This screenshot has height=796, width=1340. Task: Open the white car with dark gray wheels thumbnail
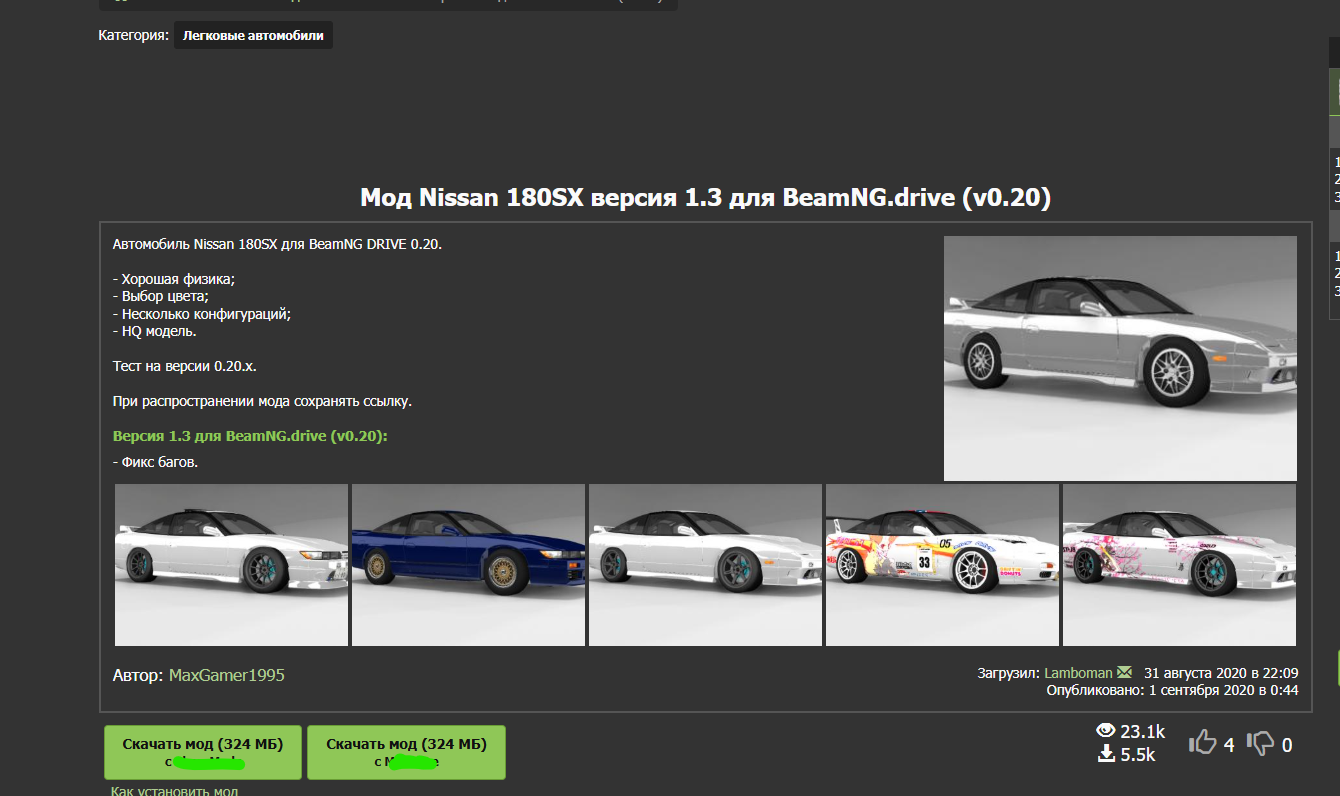tap(705, 565)
